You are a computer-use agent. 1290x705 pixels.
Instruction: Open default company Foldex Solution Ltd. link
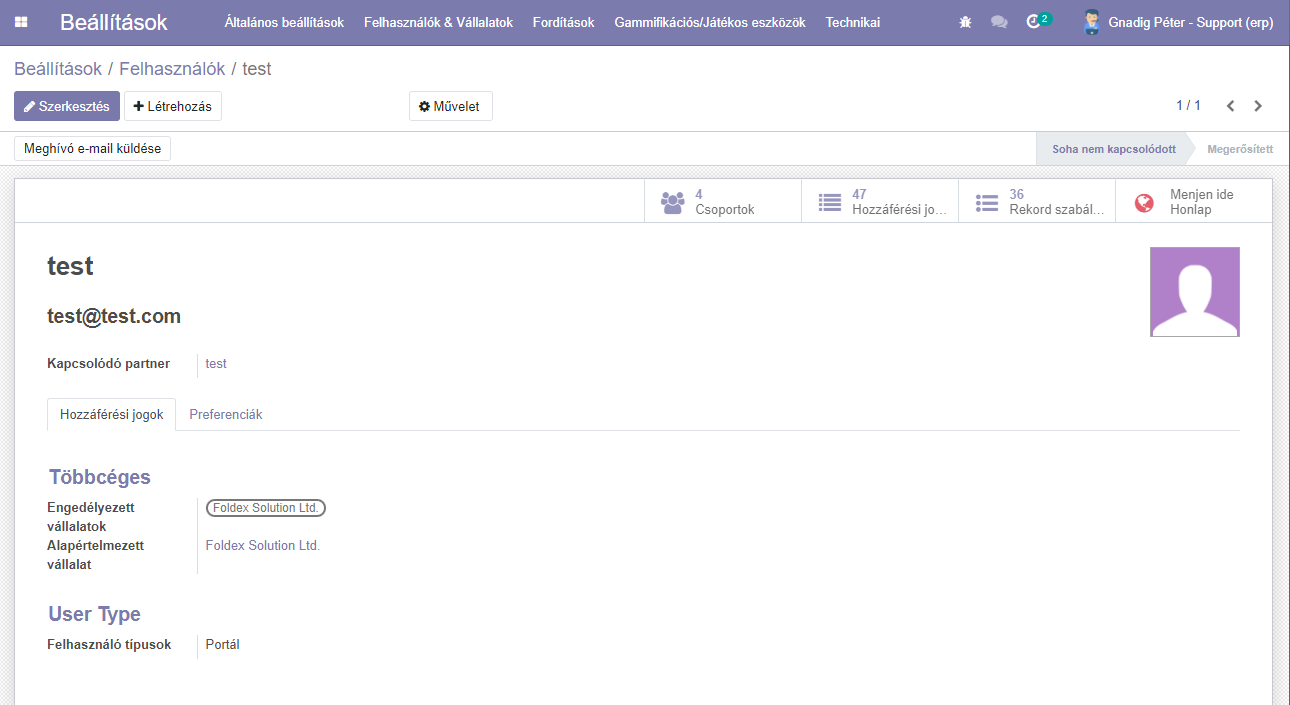pyautogui.click(x=263, y=546)
